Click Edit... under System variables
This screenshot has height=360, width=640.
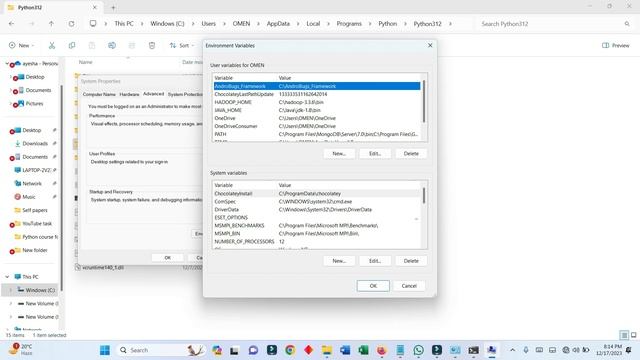point(375,261)
